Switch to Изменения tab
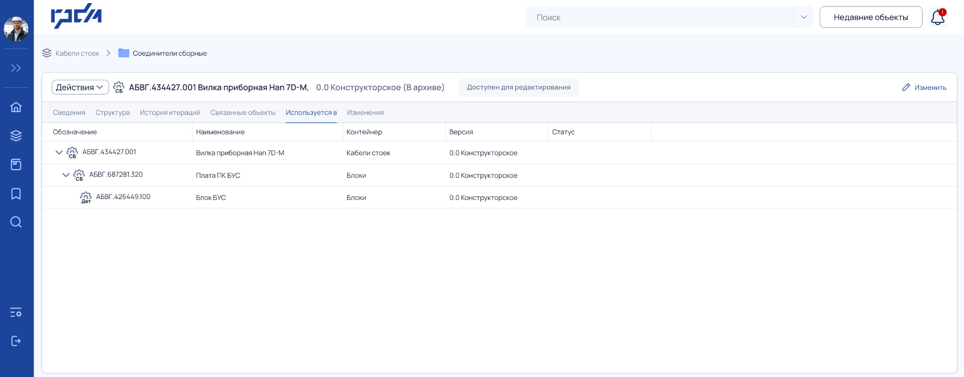 (365, 113)
